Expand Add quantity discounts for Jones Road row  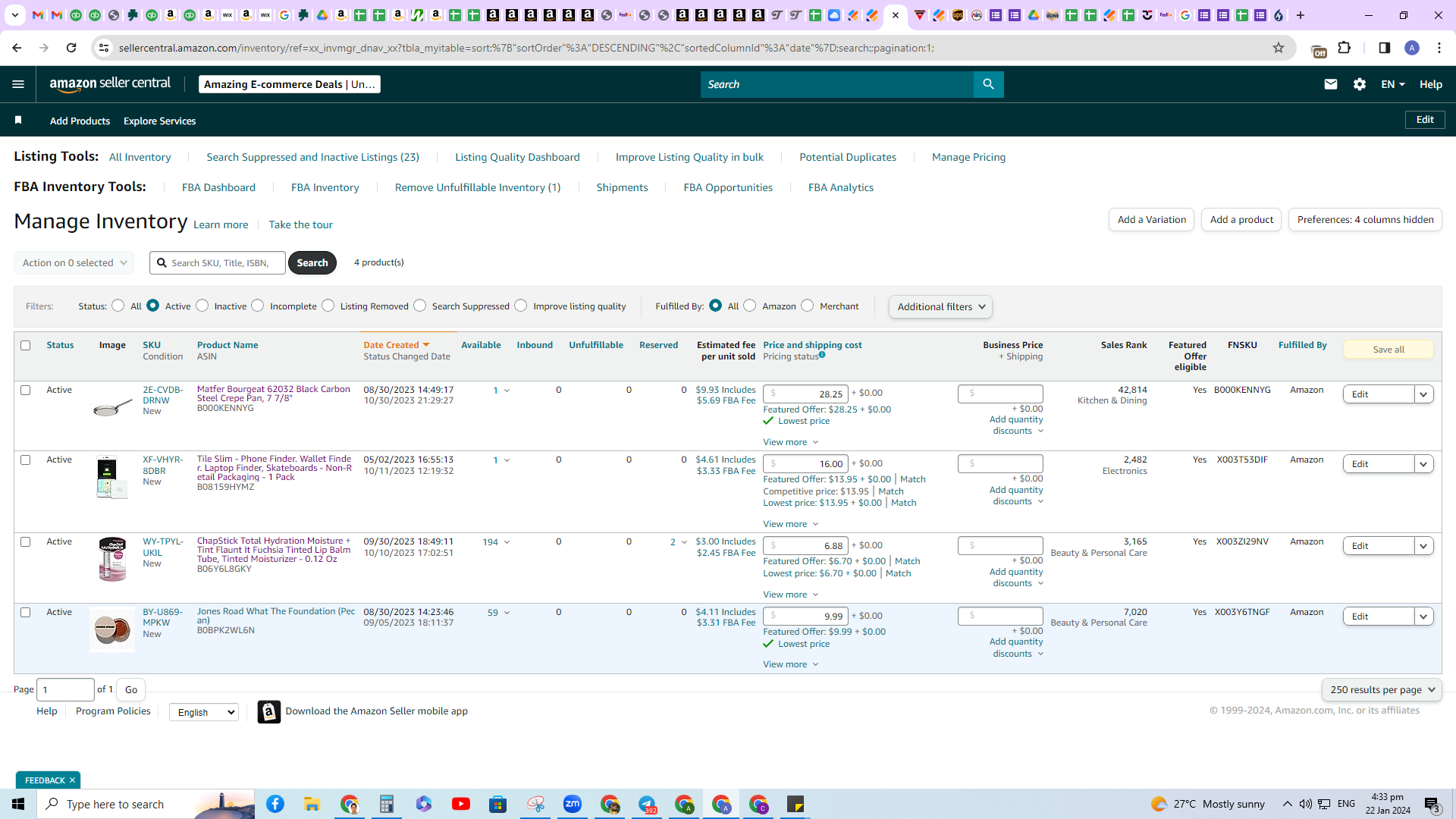(1016, 648)
